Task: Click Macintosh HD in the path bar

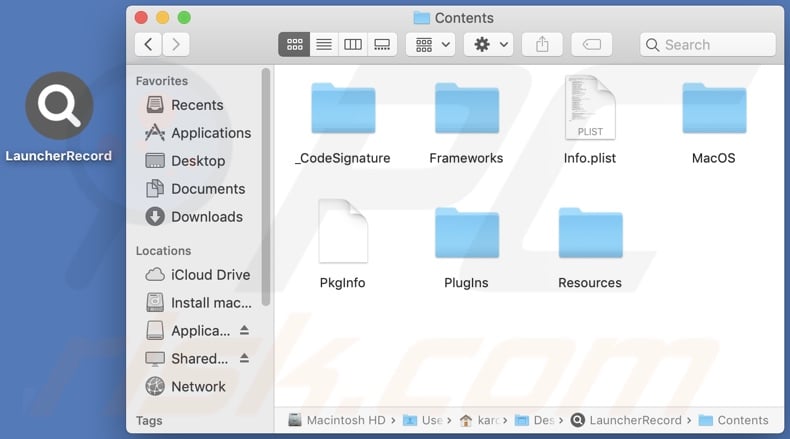Action: (337, 420)
